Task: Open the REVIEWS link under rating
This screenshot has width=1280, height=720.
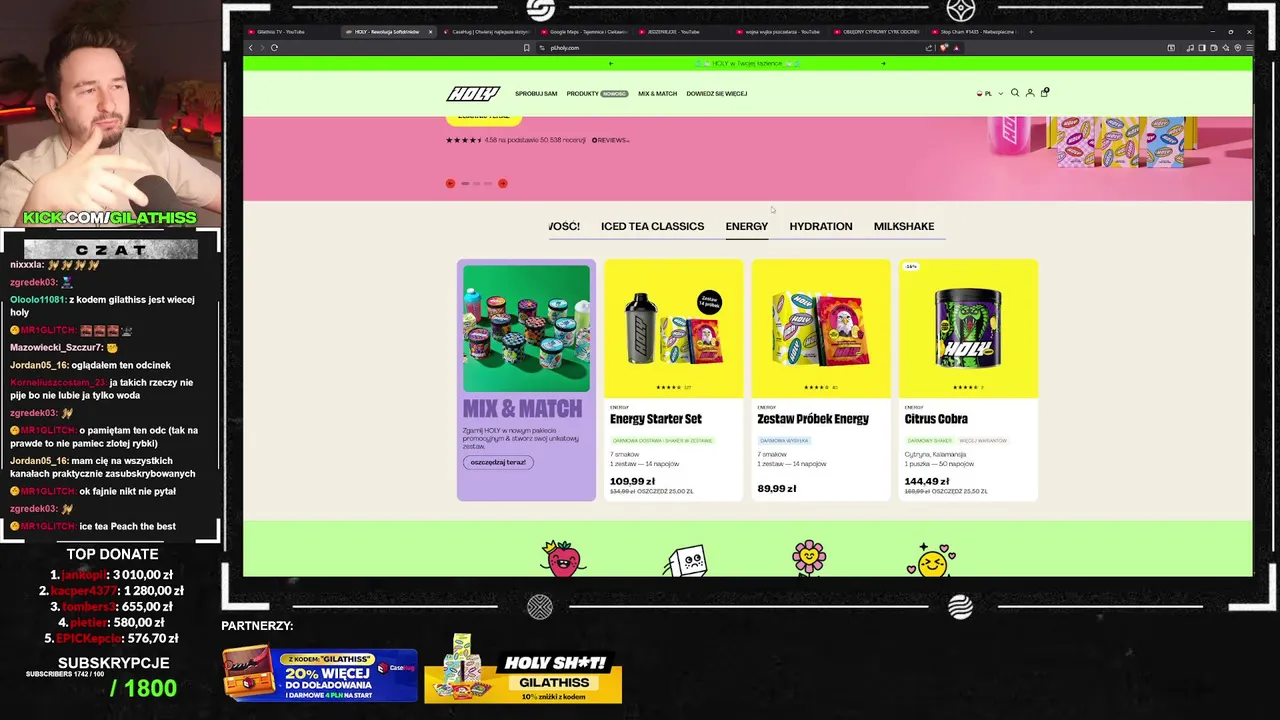Action: (x=610, y=140)
